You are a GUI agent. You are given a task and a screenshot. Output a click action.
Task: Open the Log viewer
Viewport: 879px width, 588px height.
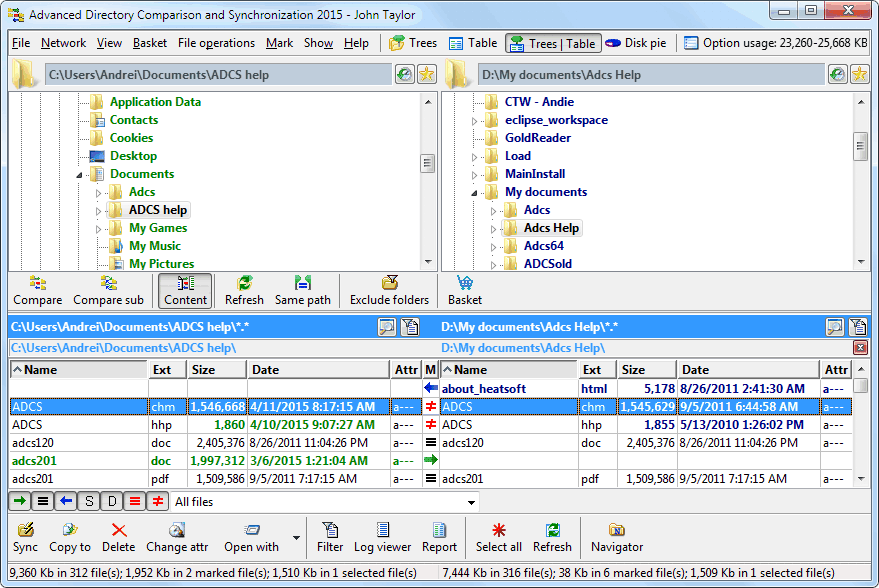(382, 538)
